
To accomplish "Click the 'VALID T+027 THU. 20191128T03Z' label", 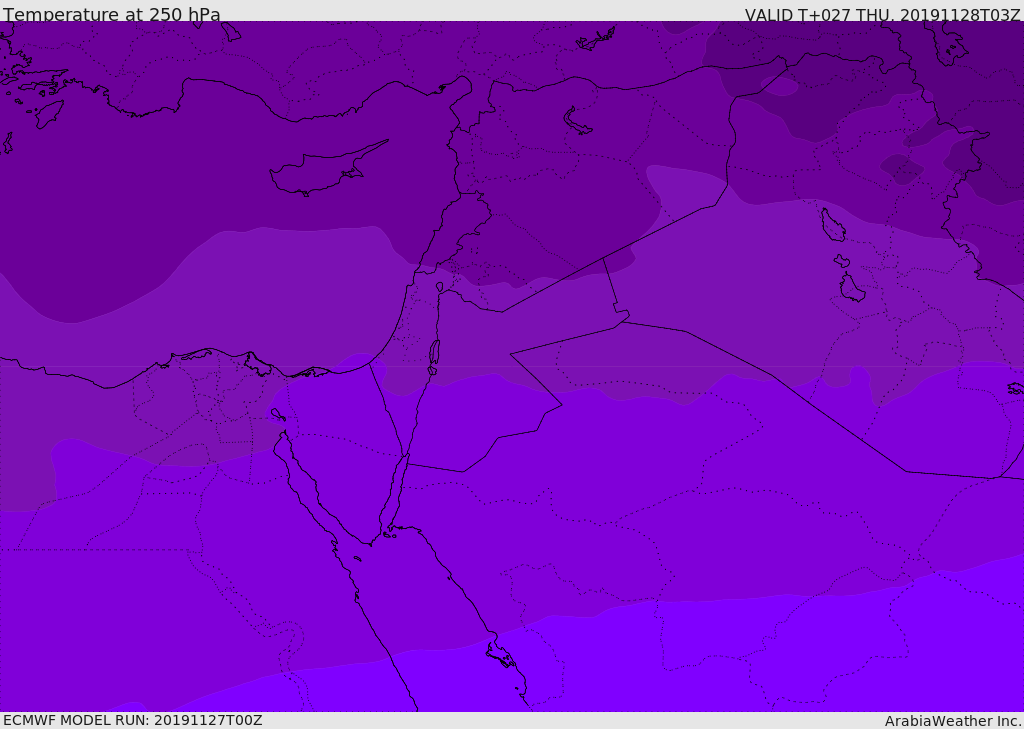I will pyautogui.click(x=882, y=14).
